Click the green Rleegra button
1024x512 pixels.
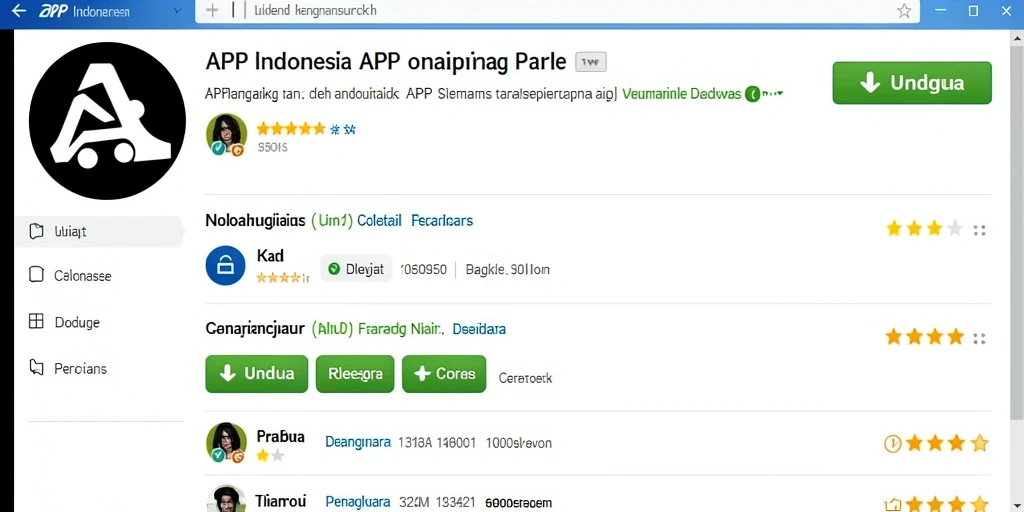[x=355, y=374]
